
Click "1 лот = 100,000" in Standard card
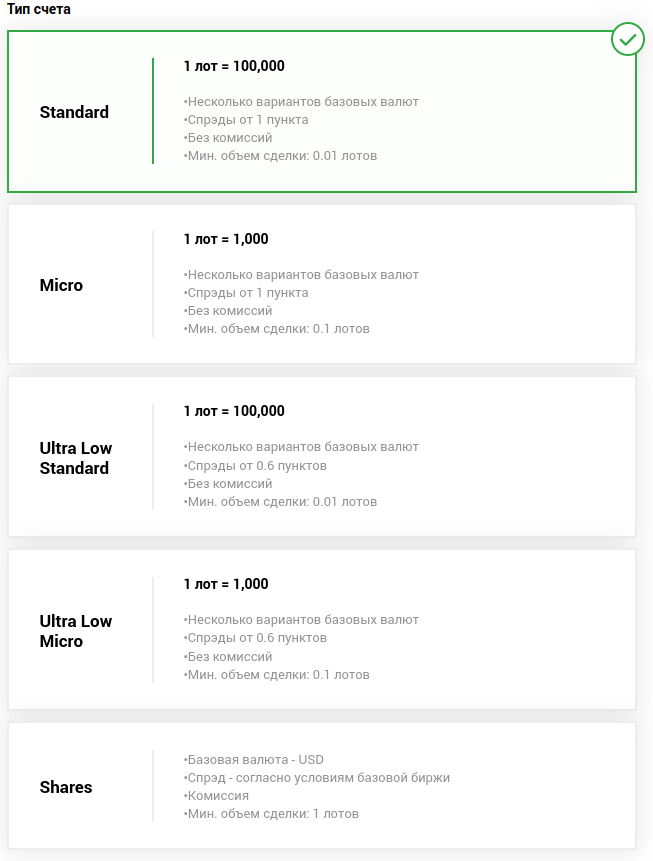click(x=234, y=66)
